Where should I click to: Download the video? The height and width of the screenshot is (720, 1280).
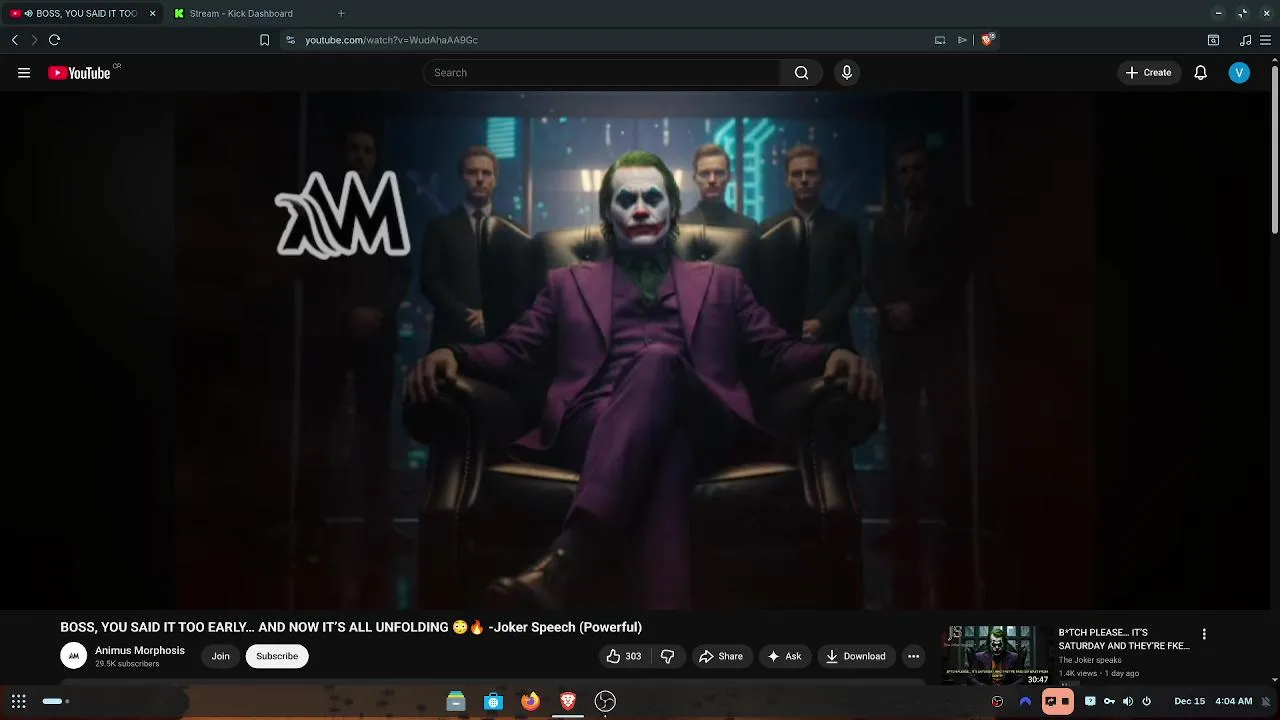click(856, 656)
